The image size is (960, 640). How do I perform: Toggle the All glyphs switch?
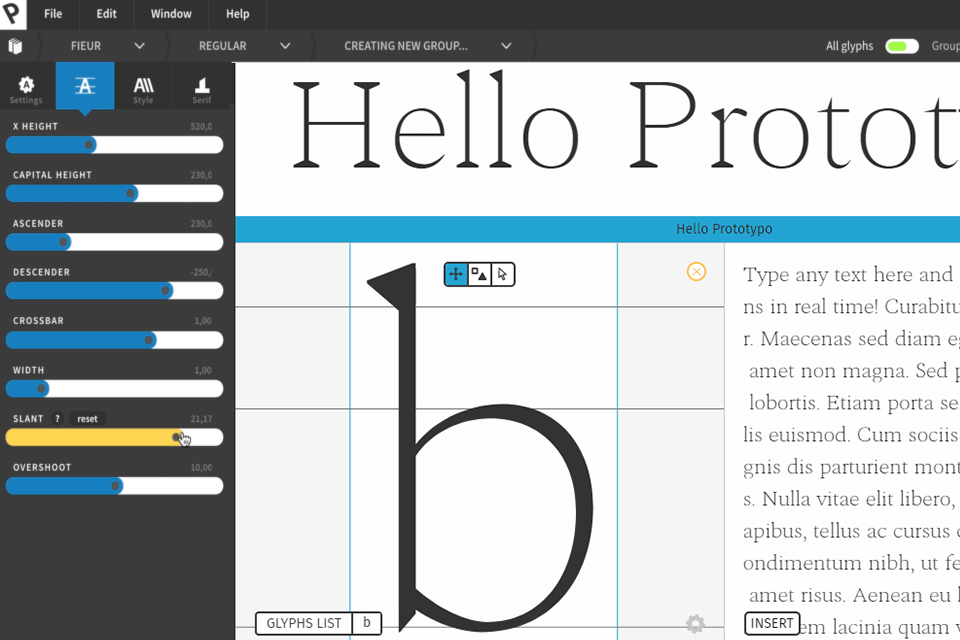pyautogui.click(x=902, y=46)
